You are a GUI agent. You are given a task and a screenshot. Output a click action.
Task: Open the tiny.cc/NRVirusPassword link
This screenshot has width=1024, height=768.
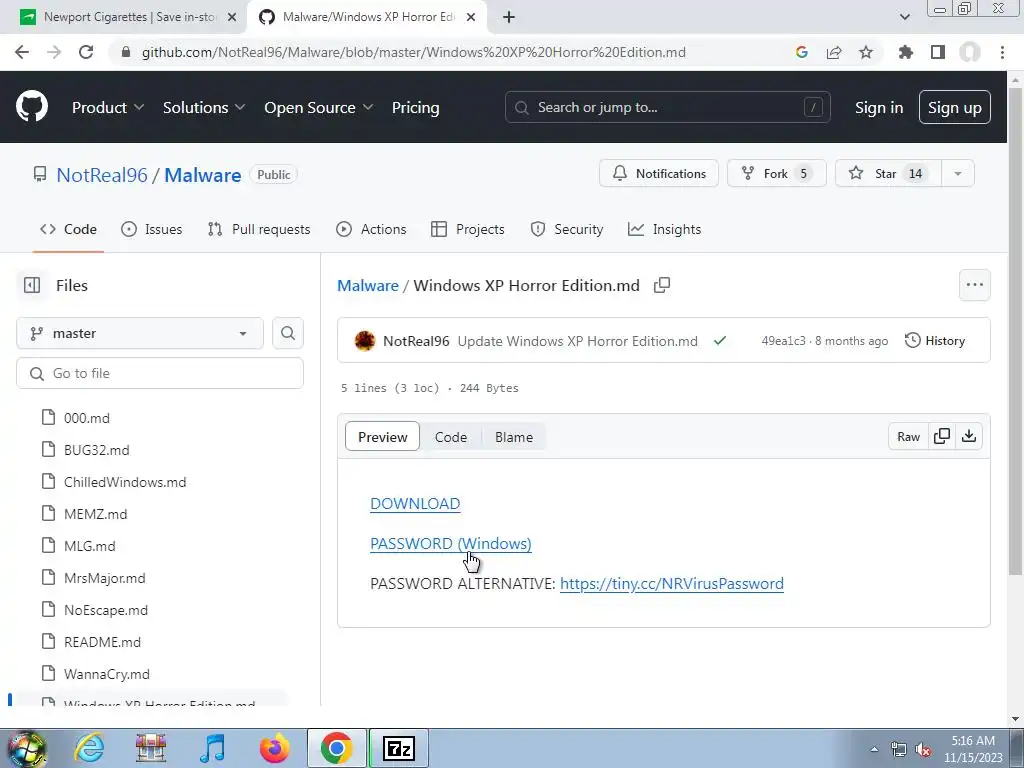(671, 583)
